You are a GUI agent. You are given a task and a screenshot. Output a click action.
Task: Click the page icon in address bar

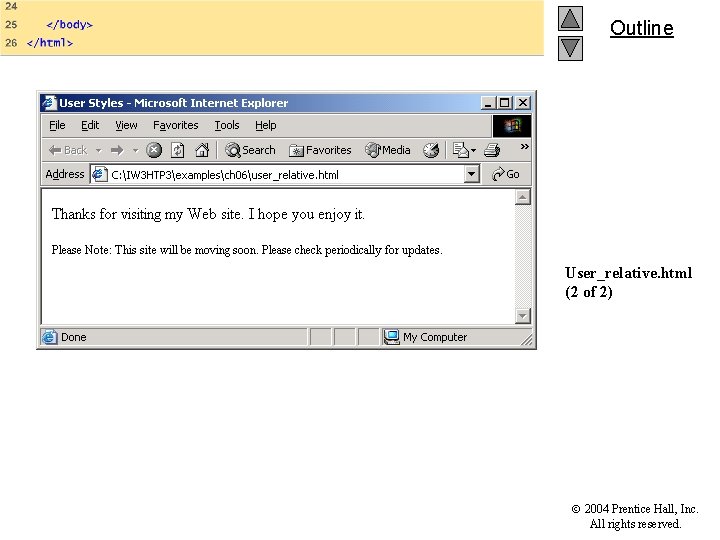coord(100,174)
